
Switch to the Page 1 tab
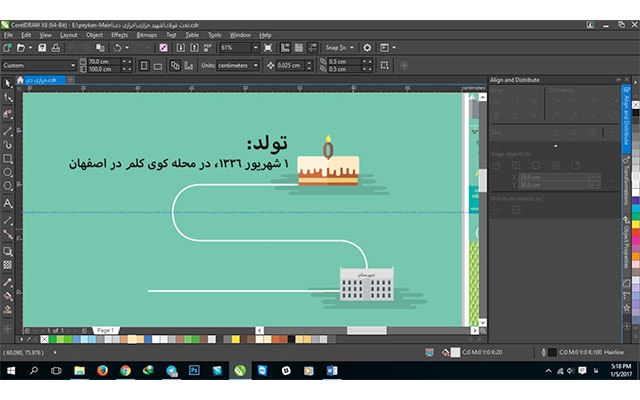tap(106, 330)
